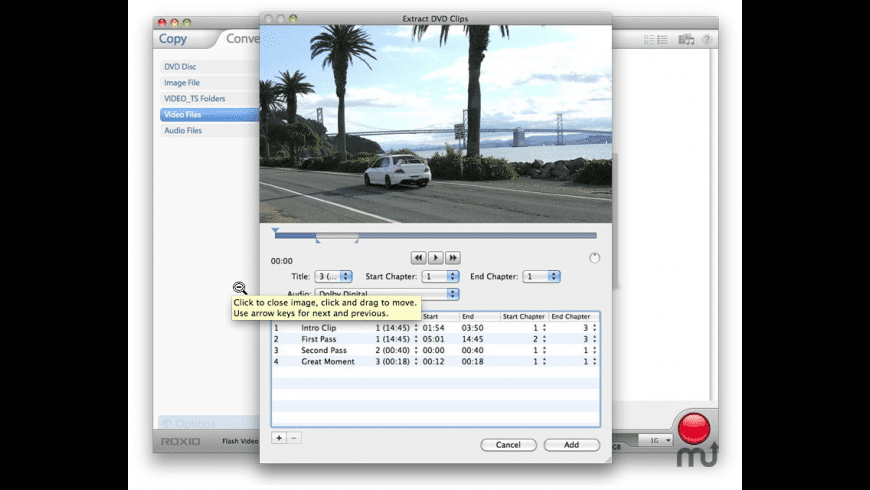
Task: Click the Add button
Action: coord(571,444)
